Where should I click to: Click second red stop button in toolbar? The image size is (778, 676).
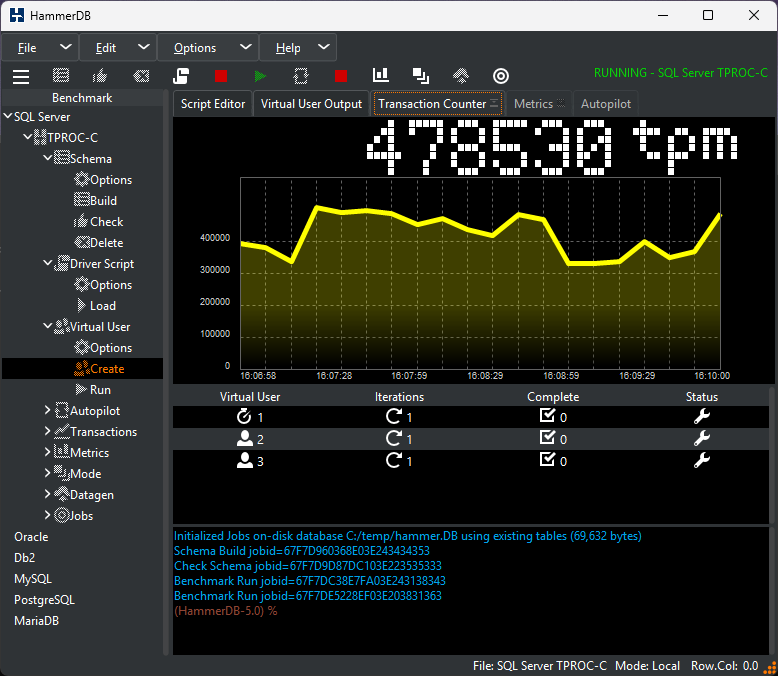coord(341,76)
